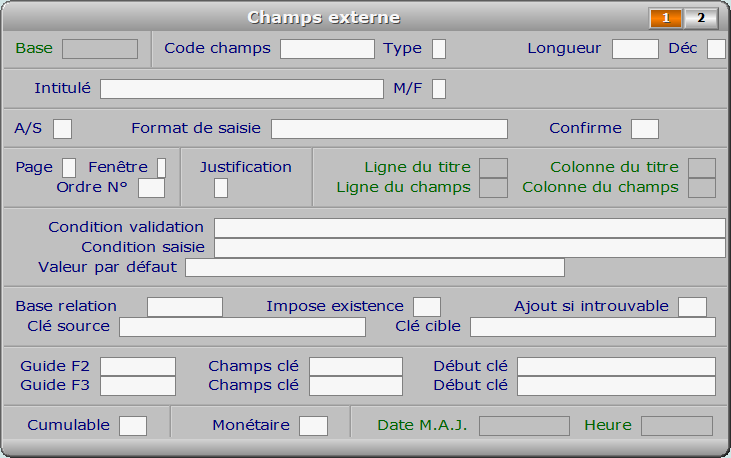Image resolution: width=731 pixels, height=458 pixels.
Task: Click the Début clé field on Guide F3 row
Action: point(616,386)
